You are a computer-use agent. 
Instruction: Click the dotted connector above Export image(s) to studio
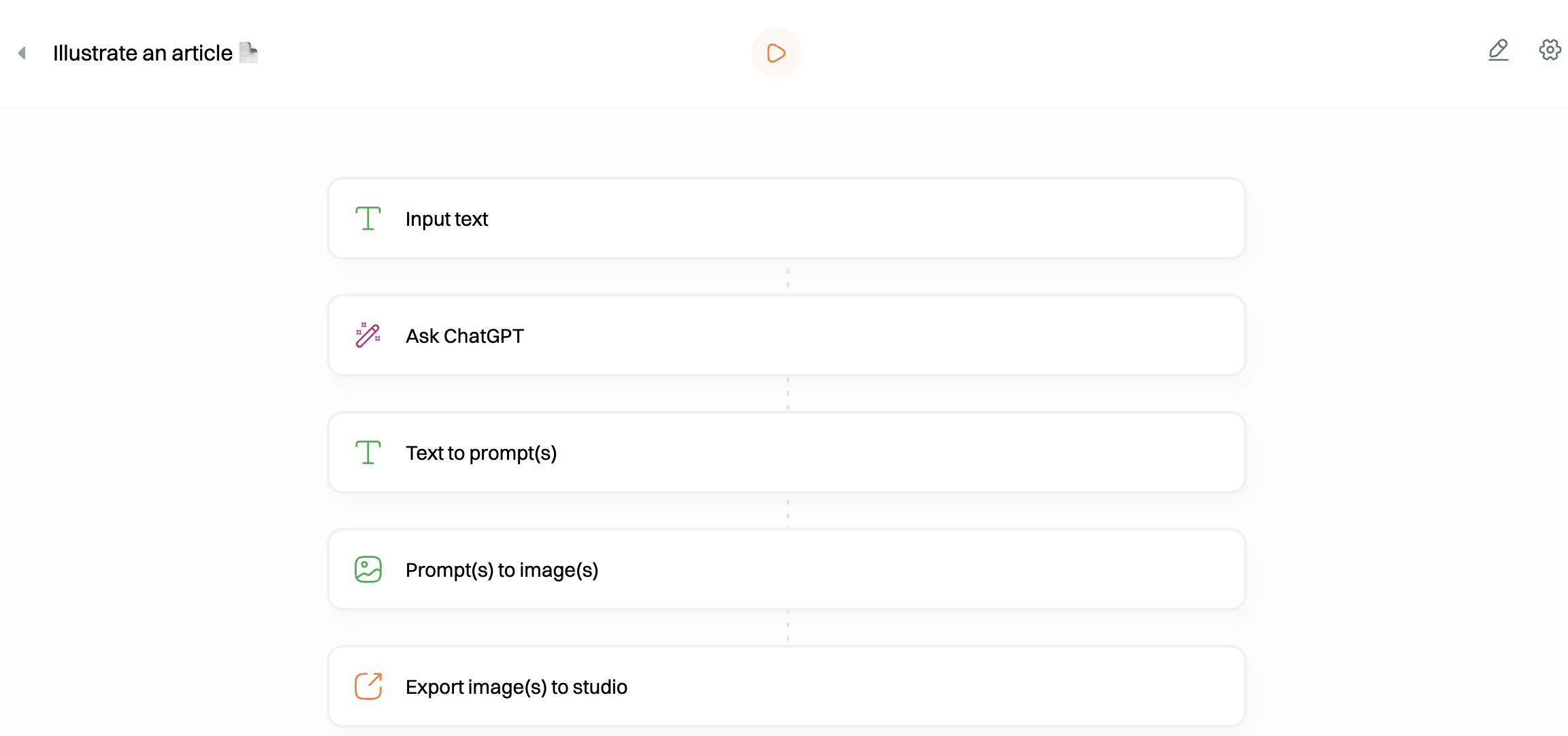[788, 628]
